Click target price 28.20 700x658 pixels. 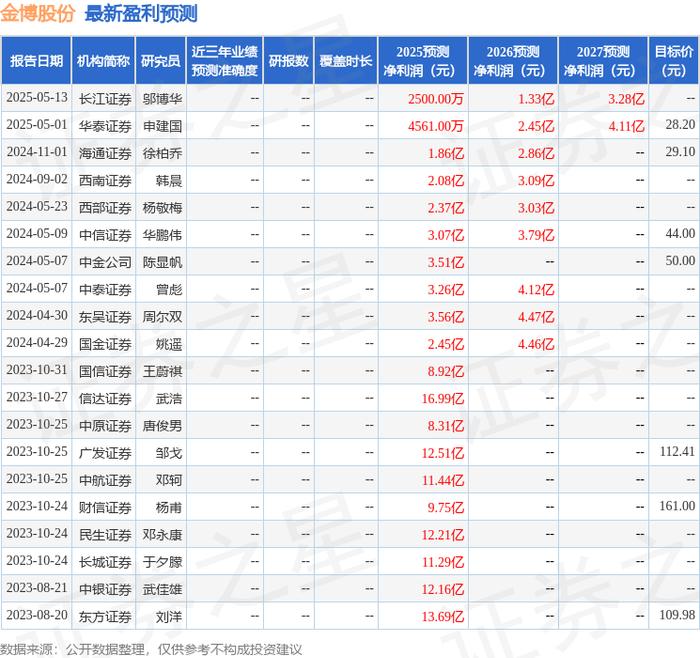click(680, 125)
